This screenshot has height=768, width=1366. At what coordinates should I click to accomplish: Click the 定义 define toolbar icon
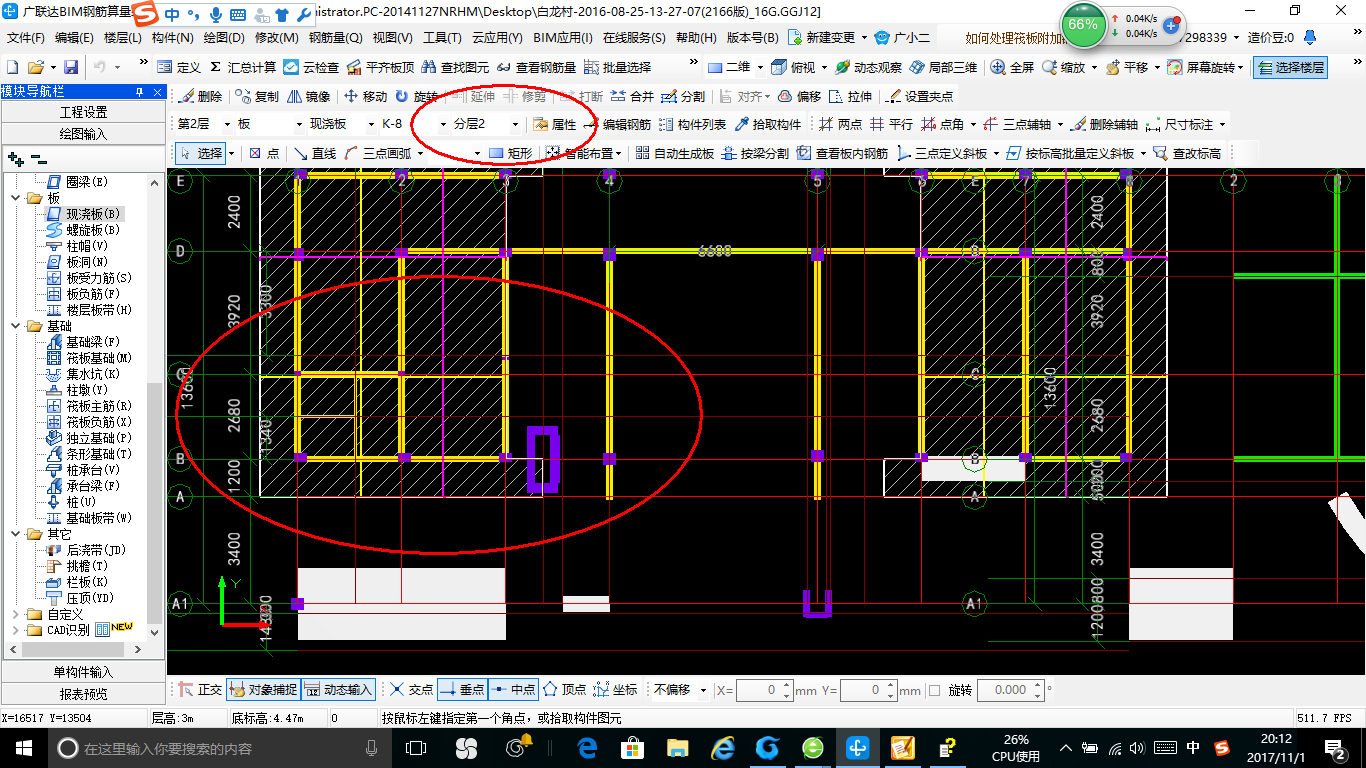click(x=179, y=67)
